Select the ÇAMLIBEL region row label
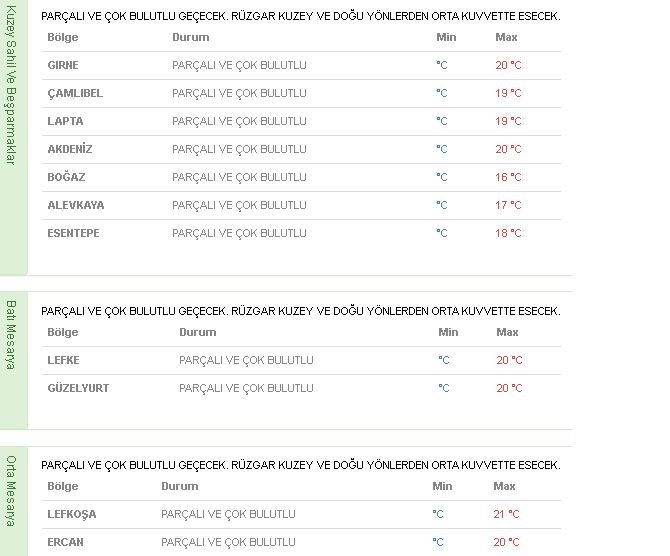This screenshot has width=670, height=556. coord(75,93)
